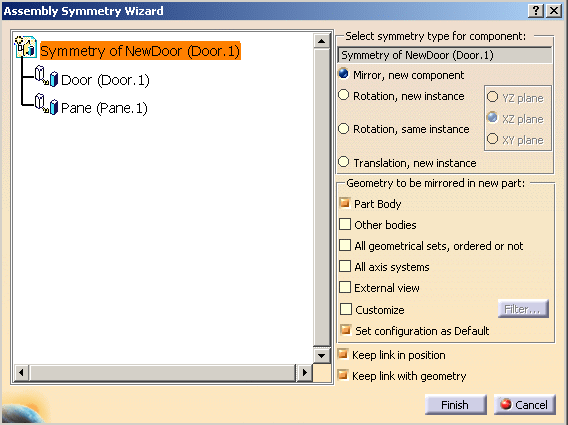Viewport: 568px width, 425px height.
Task: Click the Finish button
Action: [455, 404]
